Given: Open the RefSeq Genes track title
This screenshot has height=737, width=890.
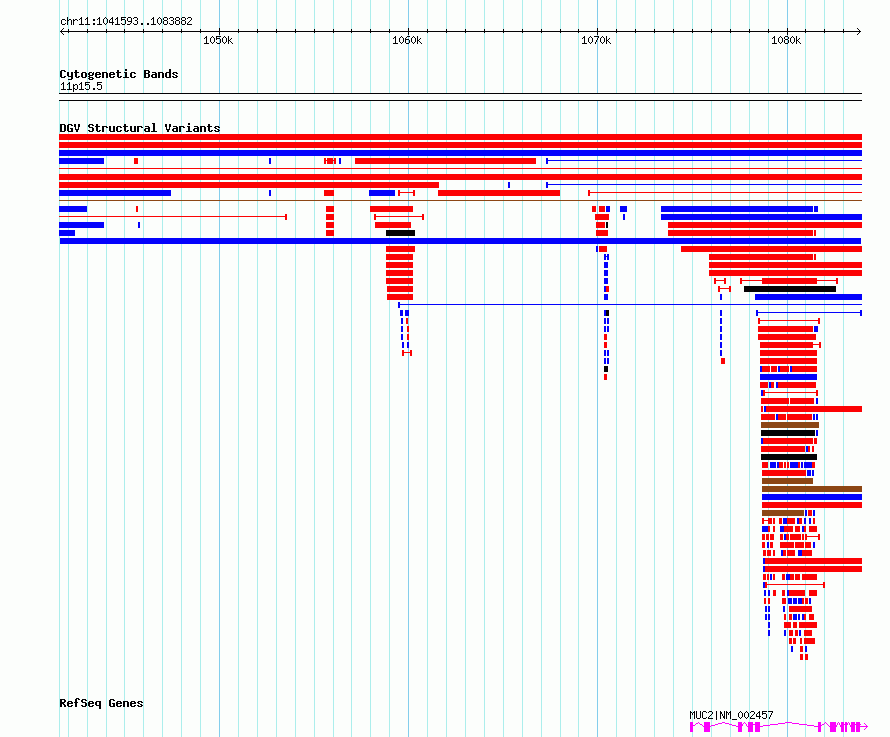Looking at the screenshot, I should (x=101, y=703).
